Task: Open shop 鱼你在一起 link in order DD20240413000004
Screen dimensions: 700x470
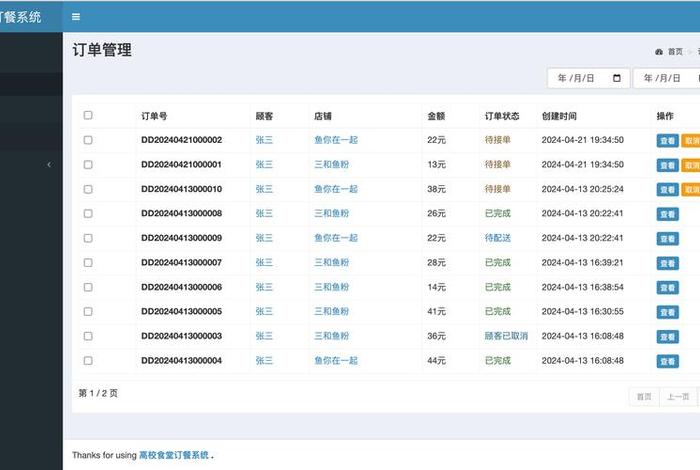Action: [x=336, y=361]
